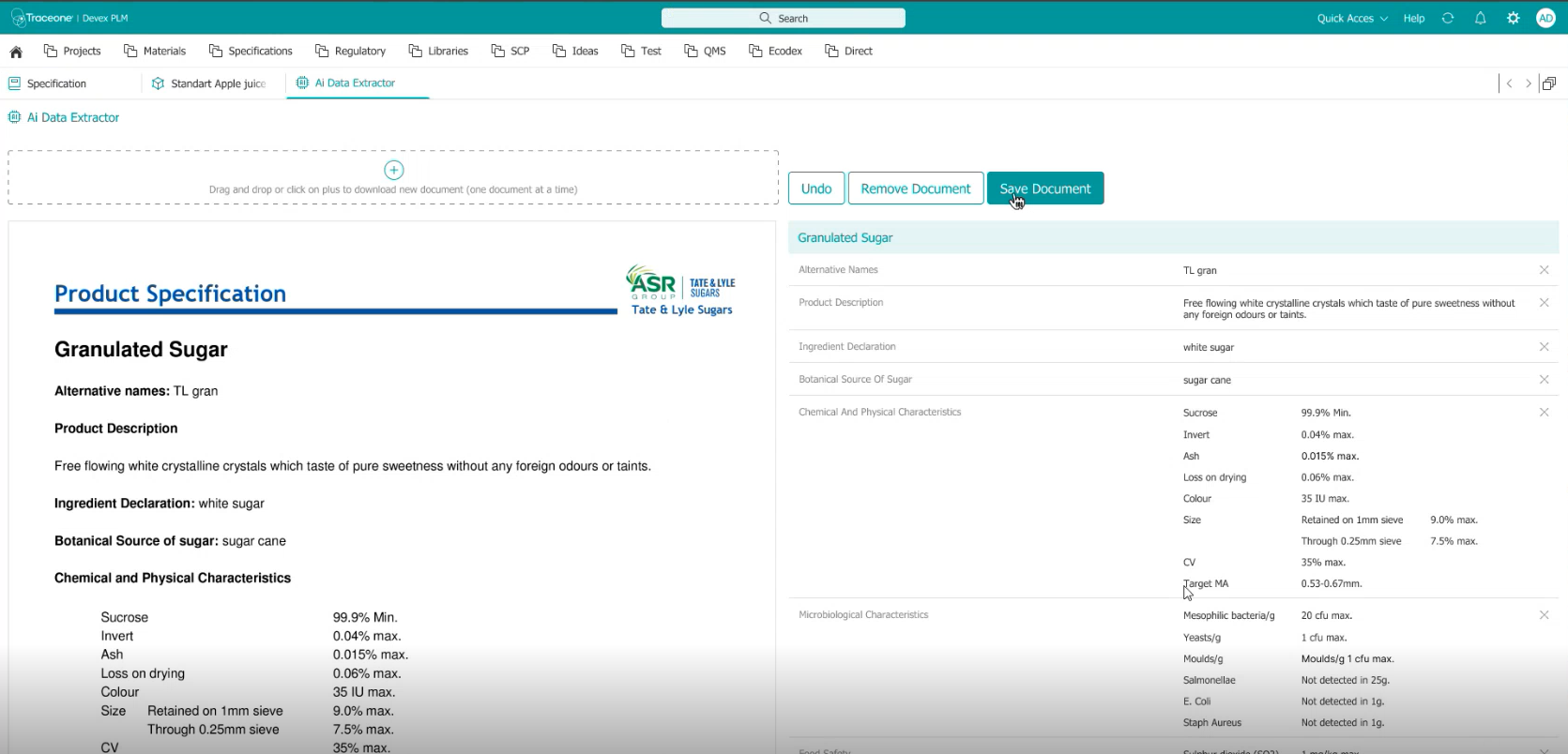Click the Search input field

[783, 18]
